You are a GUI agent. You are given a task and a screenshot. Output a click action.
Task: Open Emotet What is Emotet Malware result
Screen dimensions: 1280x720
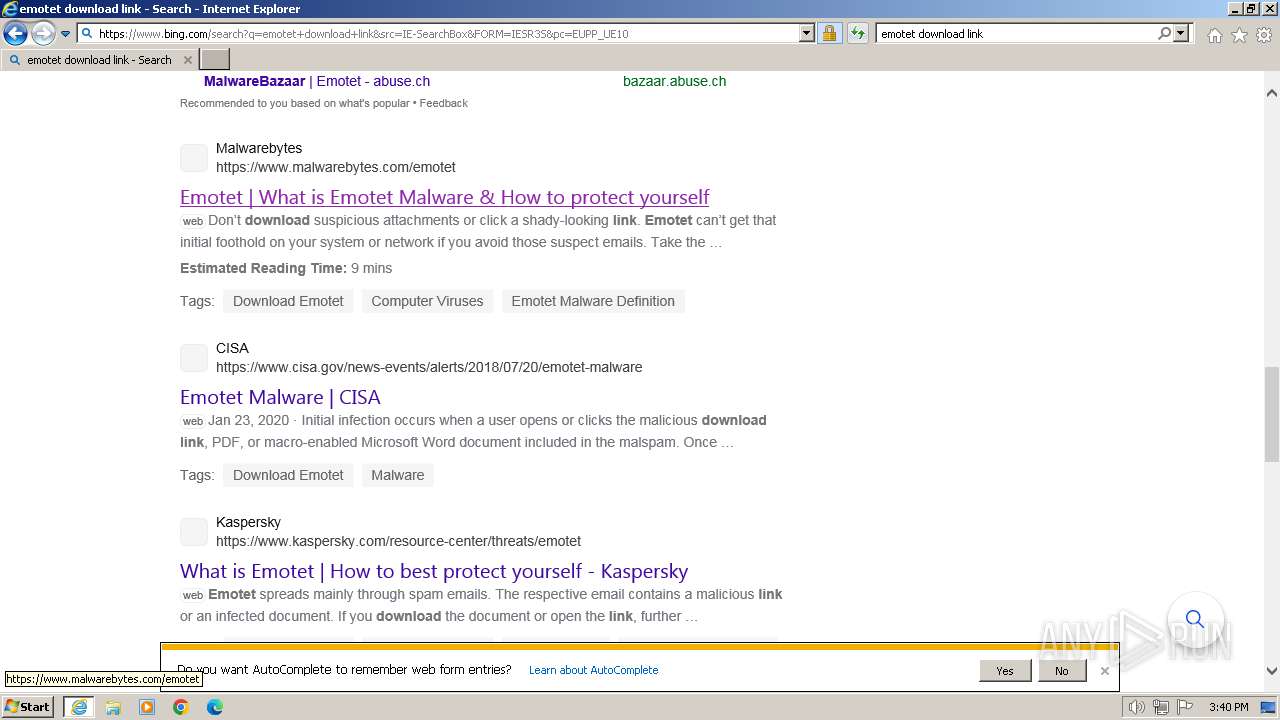444,197
